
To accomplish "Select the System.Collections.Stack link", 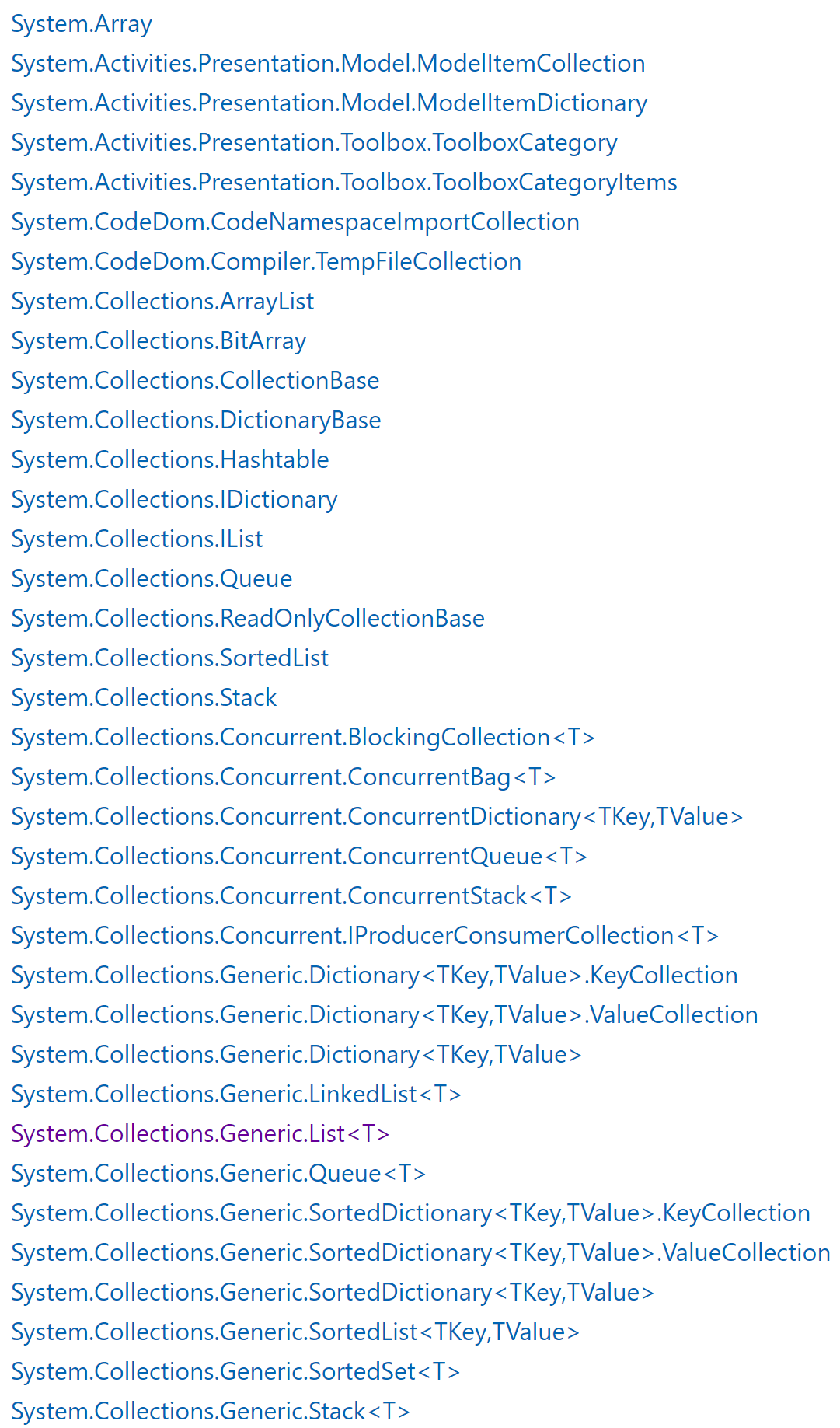I will (144, 698).
